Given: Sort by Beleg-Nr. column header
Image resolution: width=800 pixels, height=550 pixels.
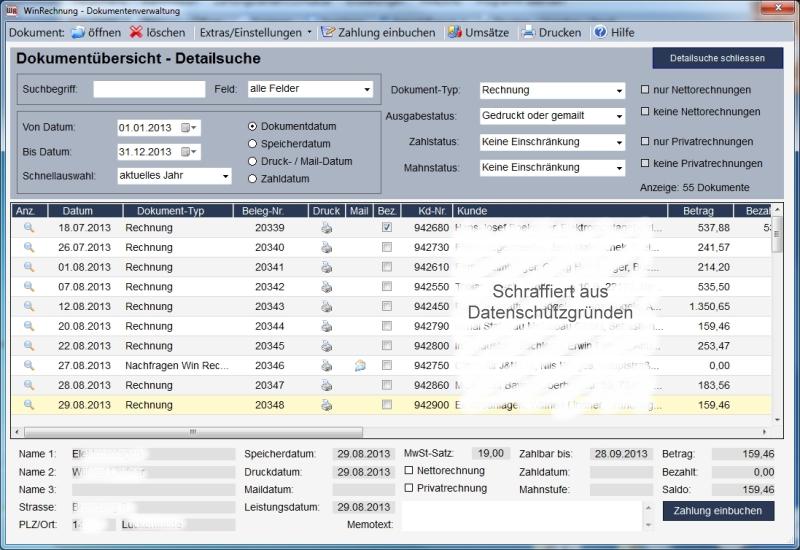Looking at the screenshot, I should click(x=270, y=211).
